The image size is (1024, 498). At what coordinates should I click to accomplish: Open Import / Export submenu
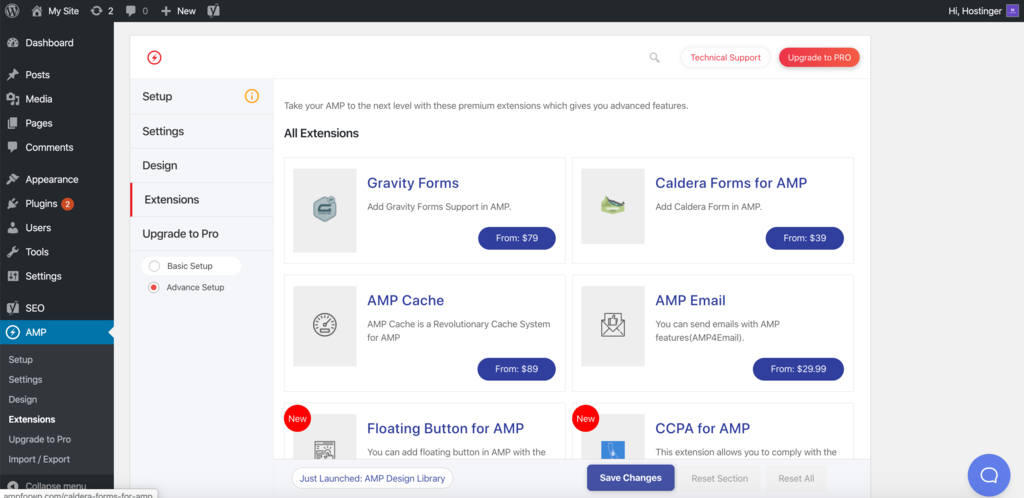click(39, 459)
